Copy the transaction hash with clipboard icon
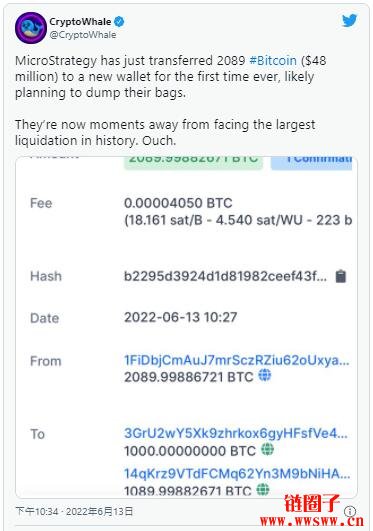The height and width of the screenshot is (531, 373). (x=340, y=276)
